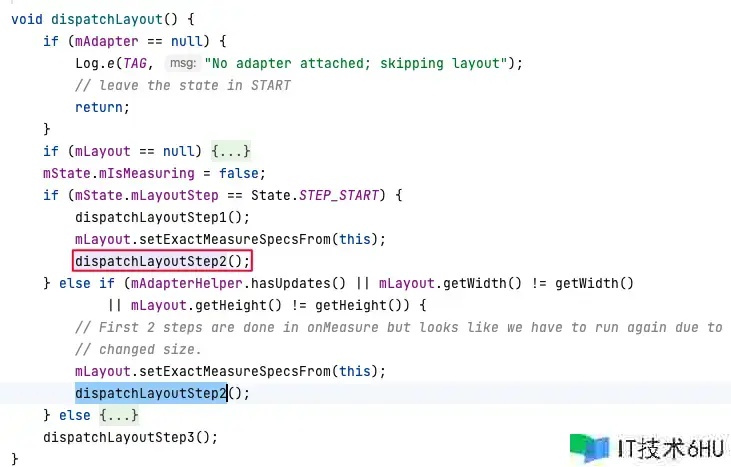Expand the folded block after mLayout == null

pos(231,151)
